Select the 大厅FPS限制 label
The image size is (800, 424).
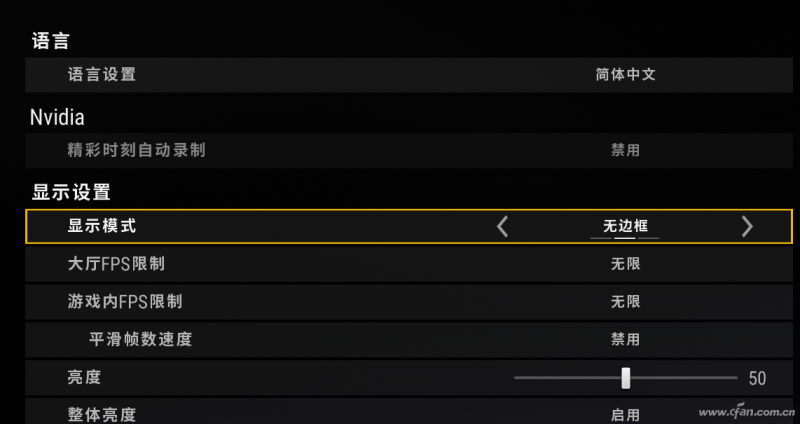pyautogui.click(x=116, y=265)
